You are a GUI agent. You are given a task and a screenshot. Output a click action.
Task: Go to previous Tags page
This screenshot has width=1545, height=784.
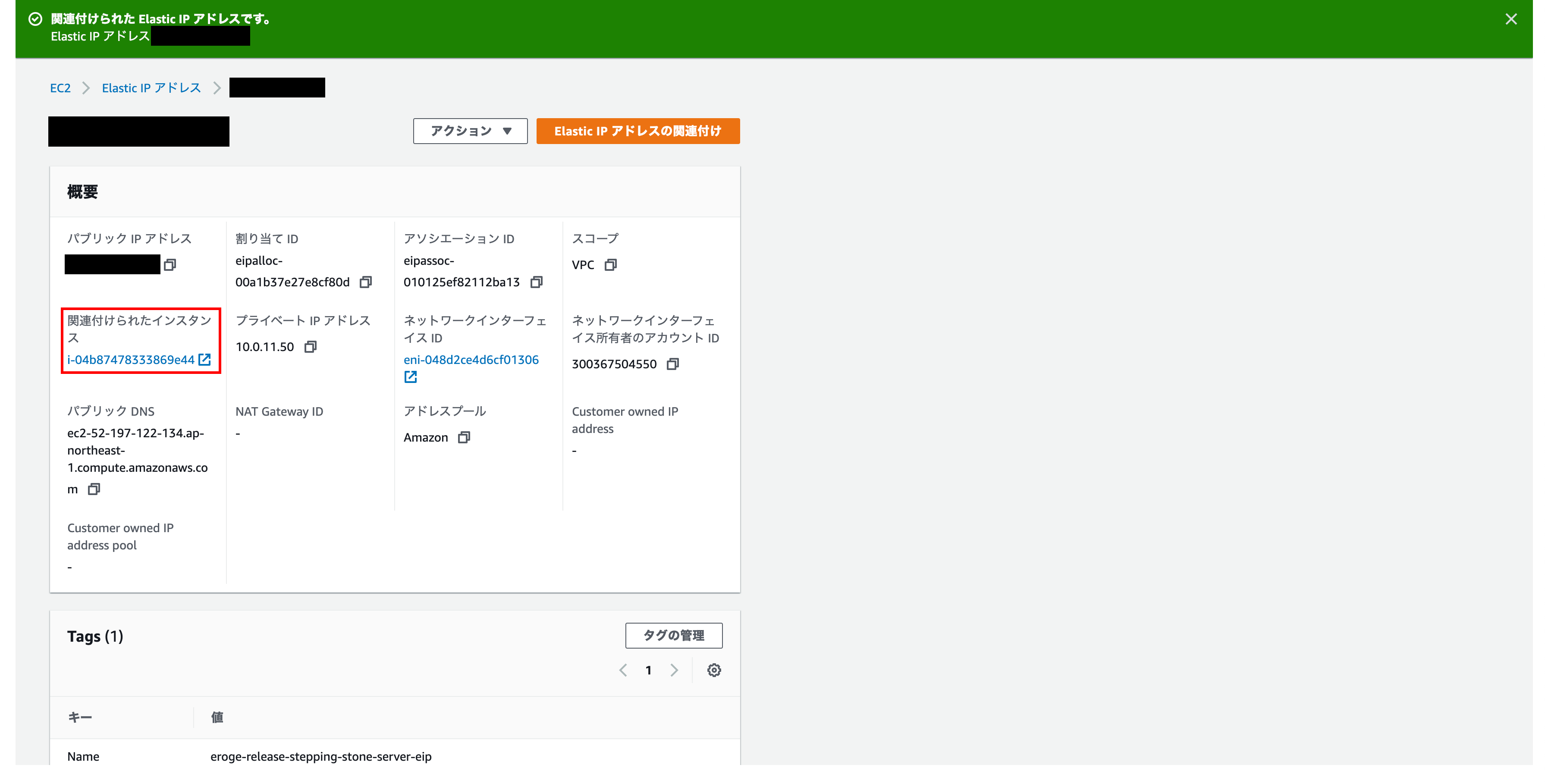tap(623, 670)
